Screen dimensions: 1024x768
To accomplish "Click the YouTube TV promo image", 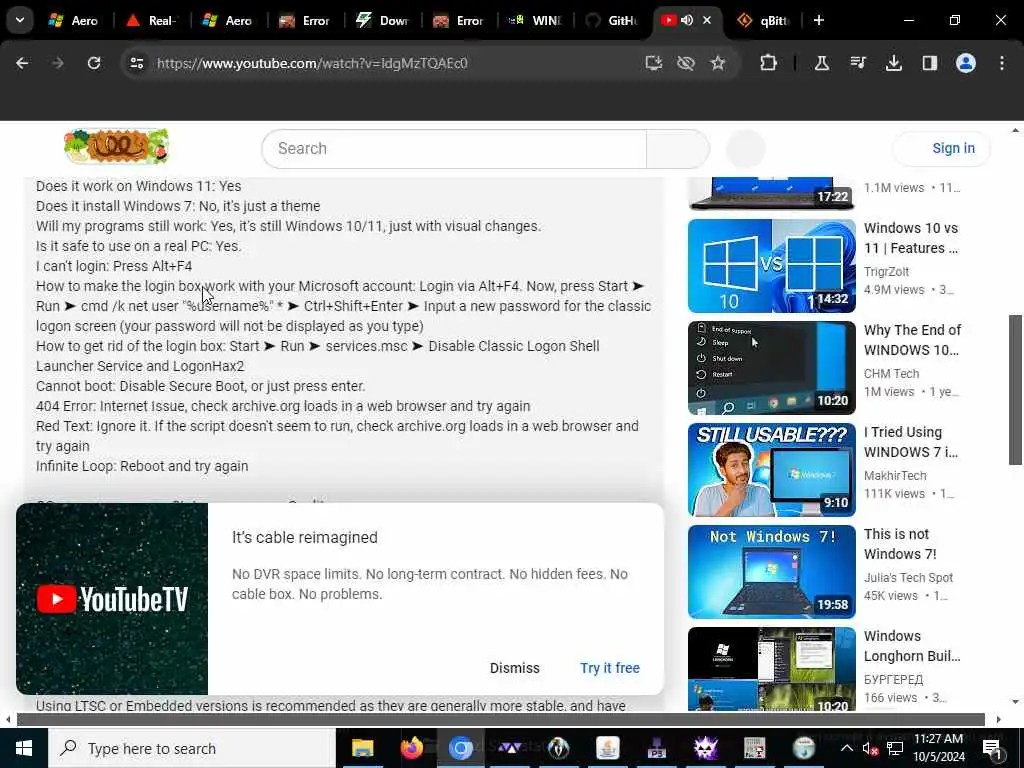I will coord(112,598).
